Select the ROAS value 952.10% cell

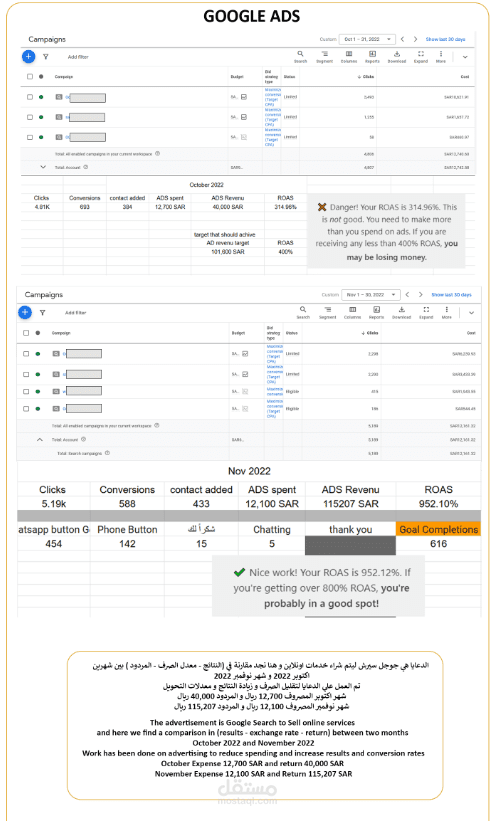(x=438, y=504)
